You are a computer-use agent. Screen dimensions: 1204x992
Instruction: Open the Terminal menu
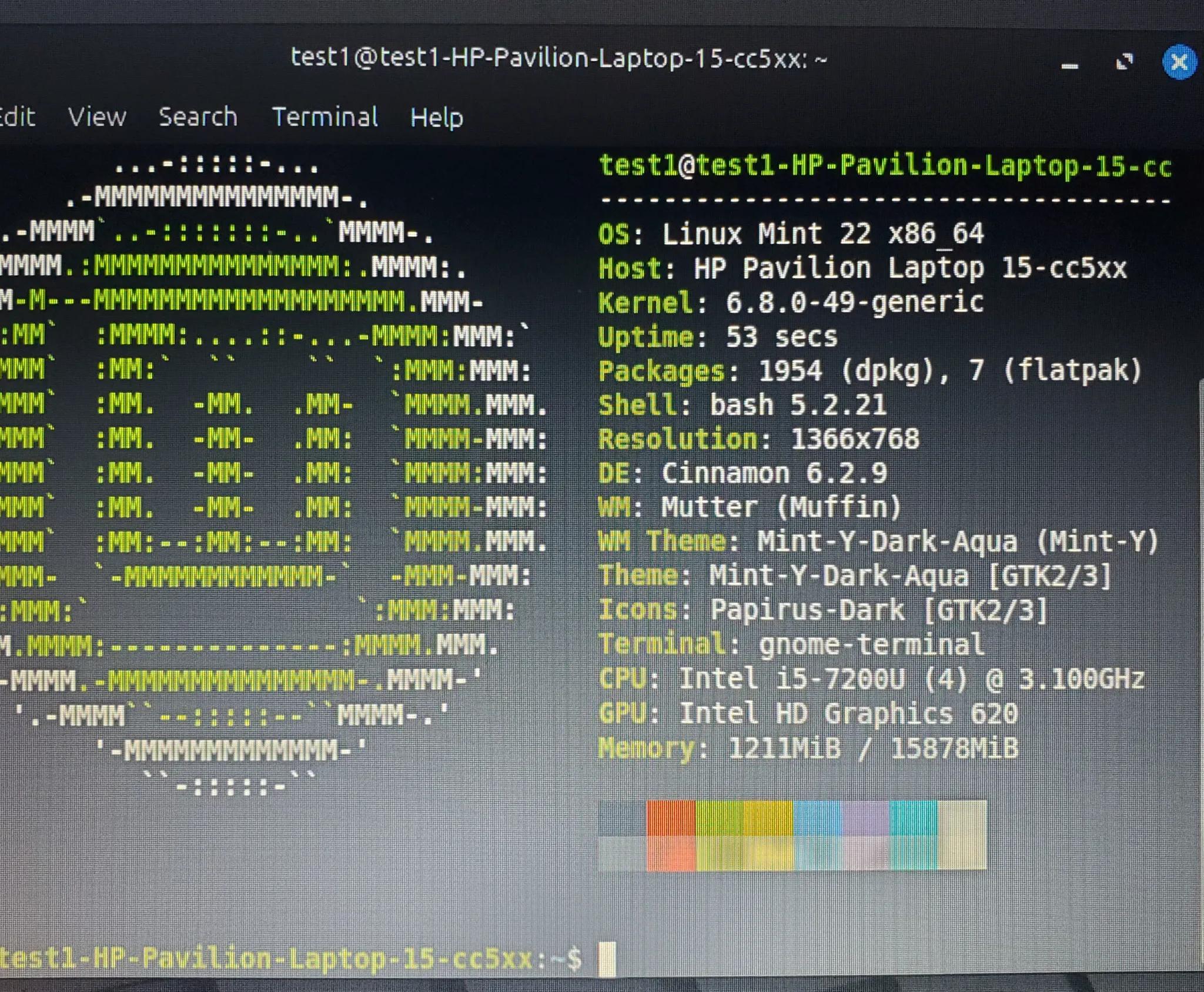325,117
